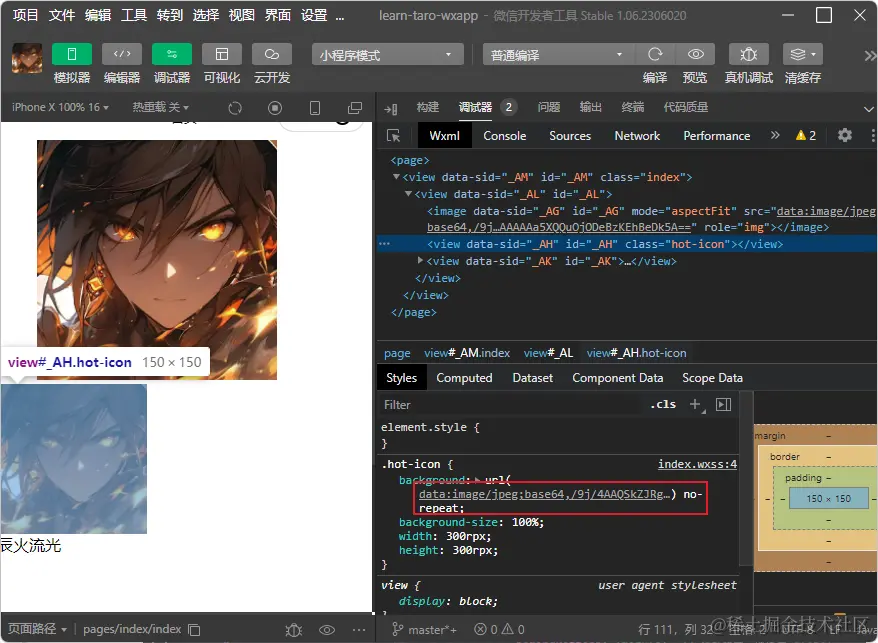Click the 预览 (Preview) QR icon
Viewport: 878px width, 643px height.
[x=695, y=54]
